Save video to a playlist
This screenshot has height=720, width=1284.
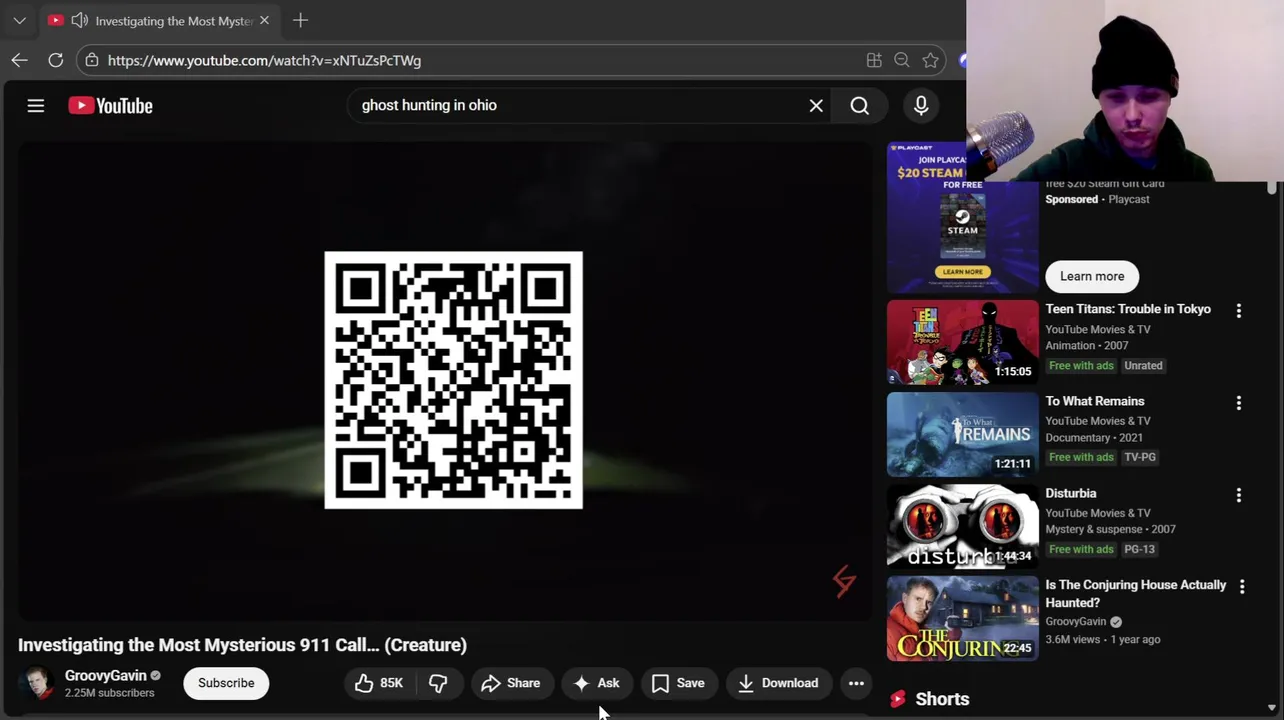pos(679,683)
